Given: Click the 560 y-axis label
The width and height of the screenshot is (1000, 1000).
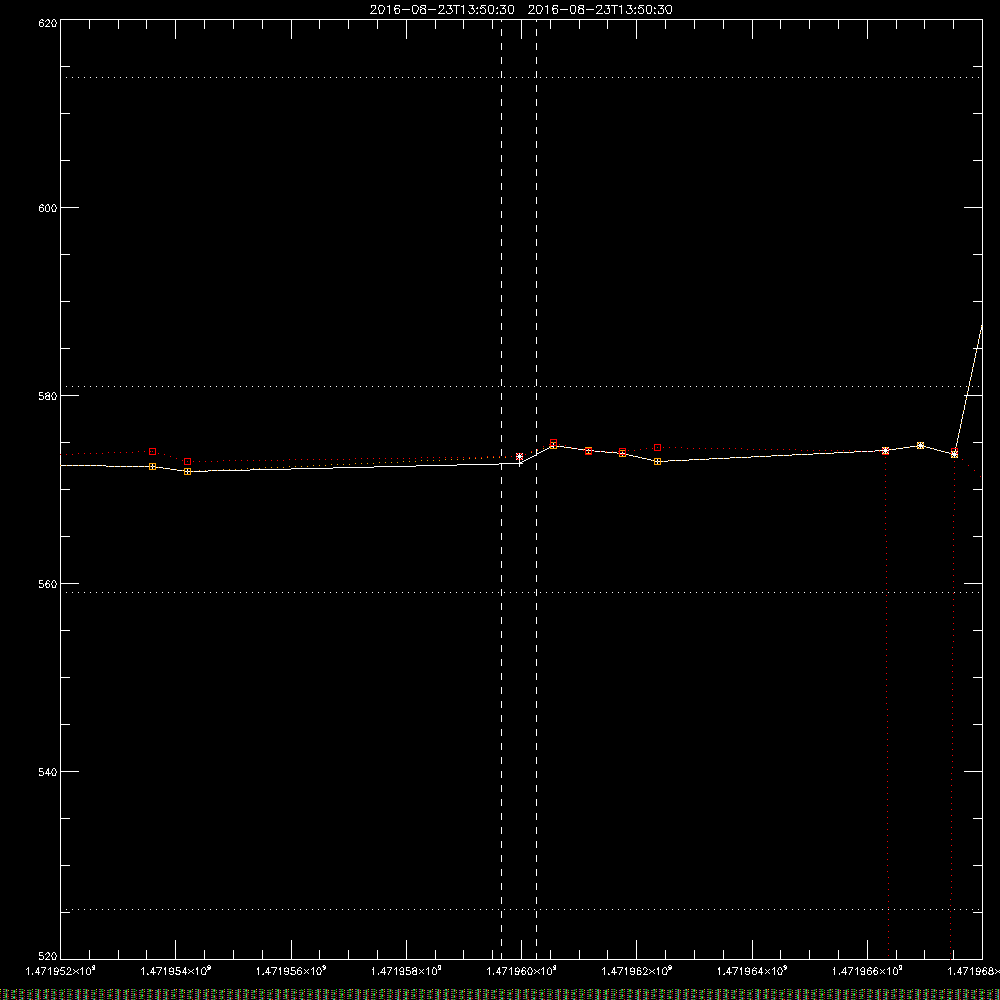Looking at the screenshot, I should 48,584.
